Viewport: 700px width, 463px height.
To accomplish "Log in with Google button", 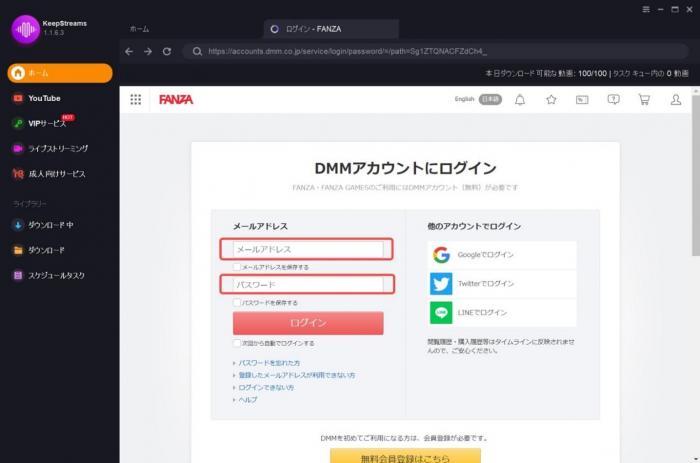I will [502, 255].
